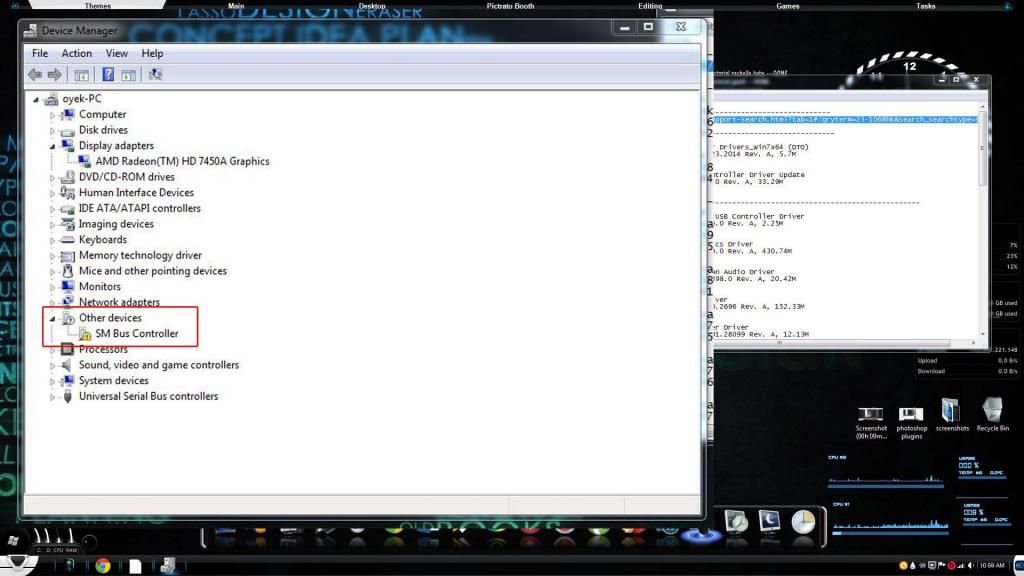Expand the Human Interface Devices node
The width and height of the screenshot is (1024, 576).
pyautogui.click(x=53, y=193)
